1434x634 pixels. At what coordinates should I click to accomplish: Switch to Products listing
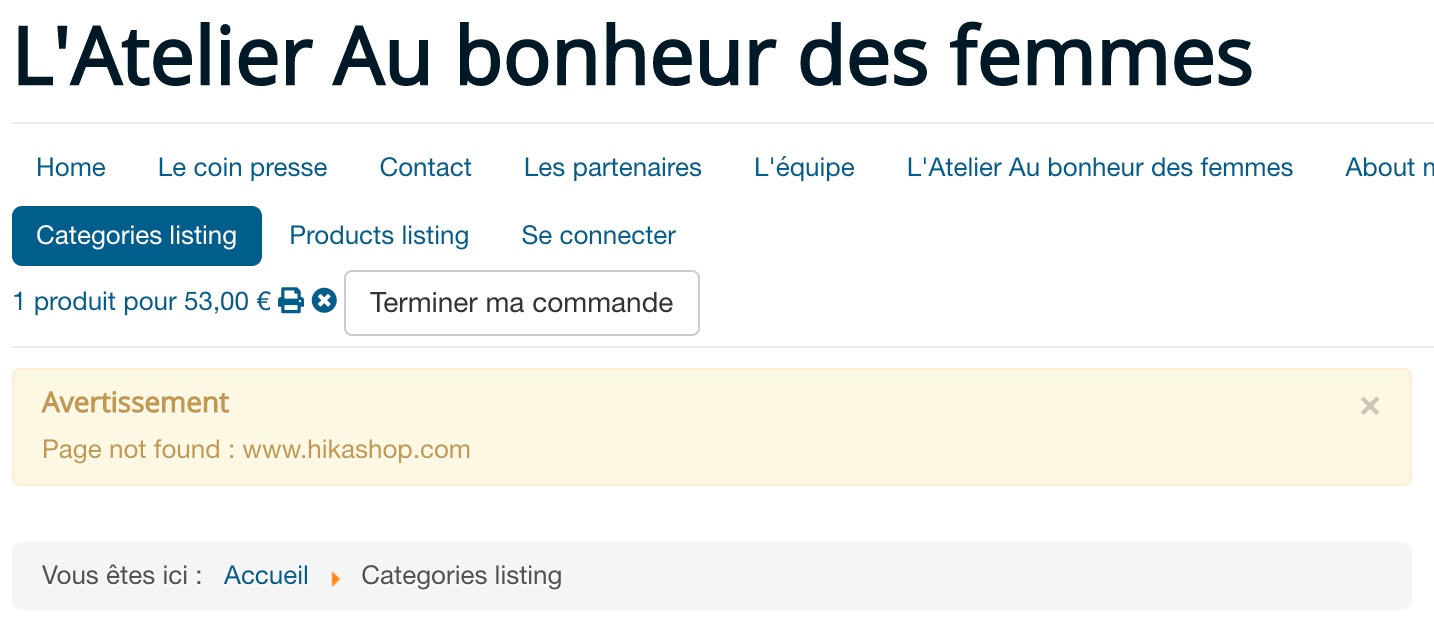pos(379,236)
